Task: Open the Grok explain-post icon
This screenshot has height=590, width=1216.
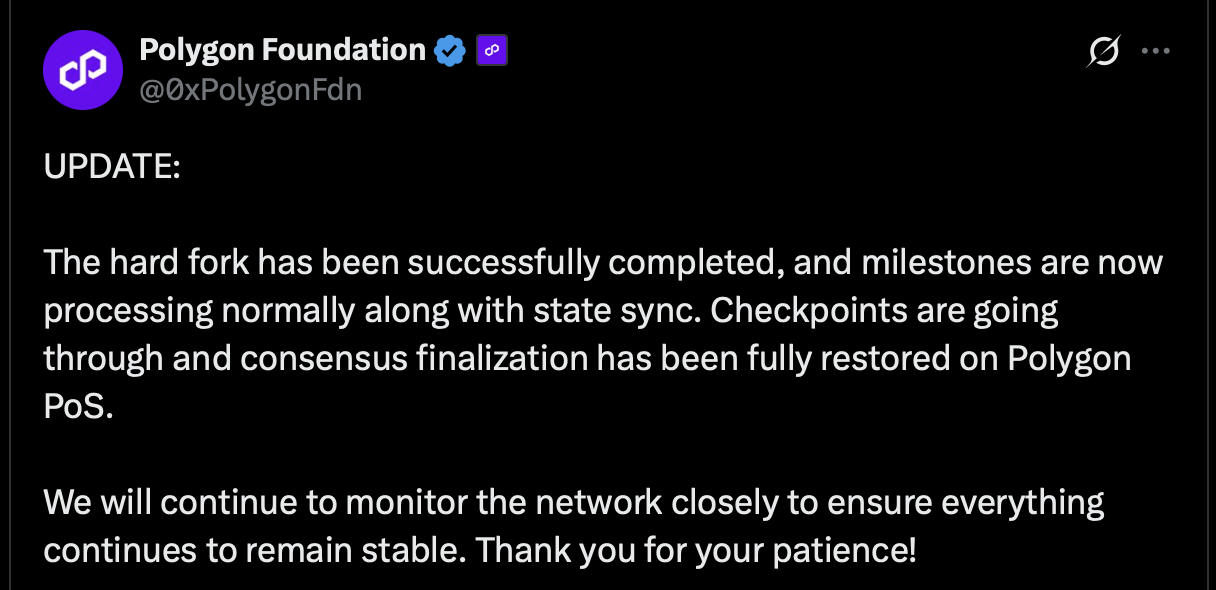Action: tap(1103, 51)
